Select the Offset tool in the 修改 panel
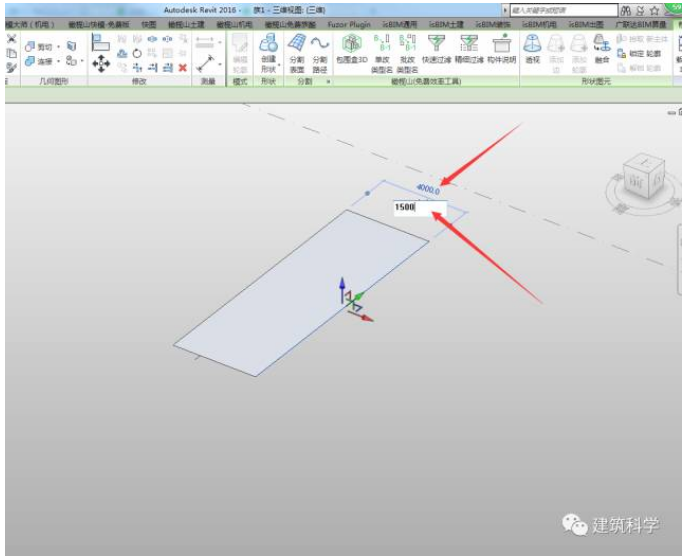Viewport: 690px width, 558px height. click(122, 54)
